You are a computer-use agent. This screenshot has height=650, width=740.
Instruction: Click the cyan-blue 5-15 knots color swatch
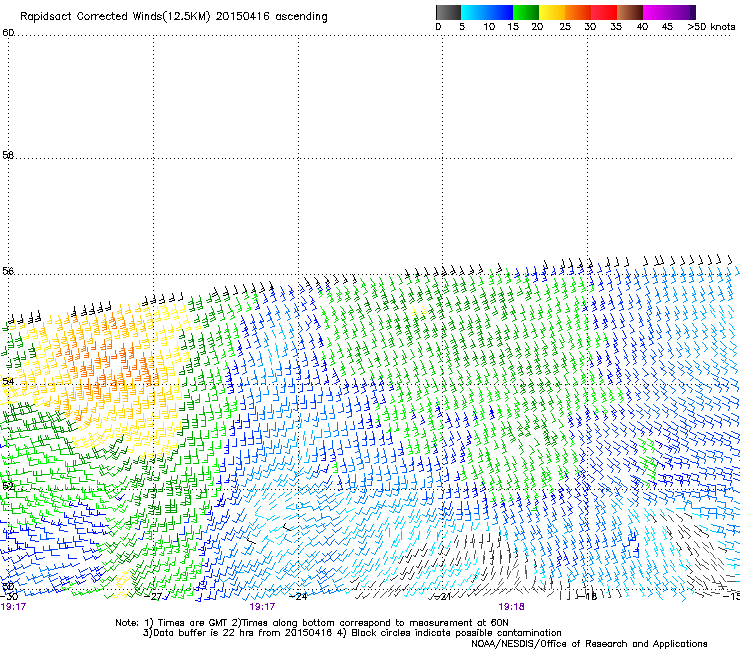tap(487, 12)
